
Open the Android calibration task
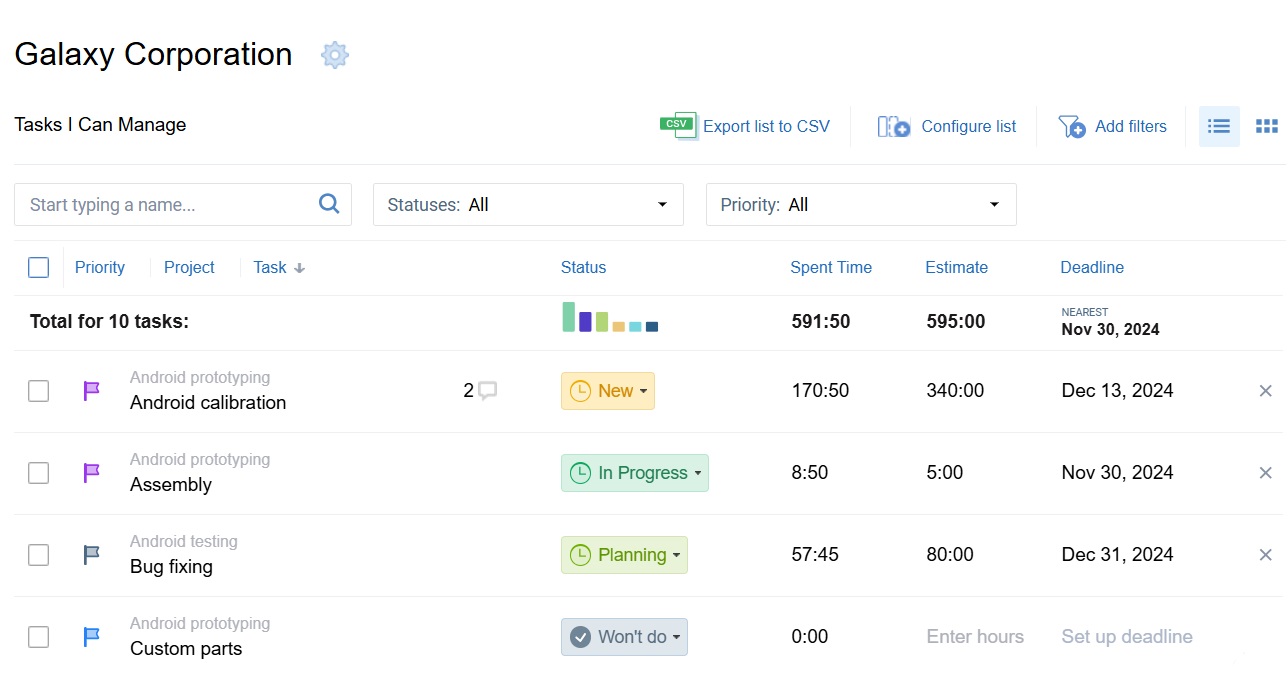pos(208,403)
